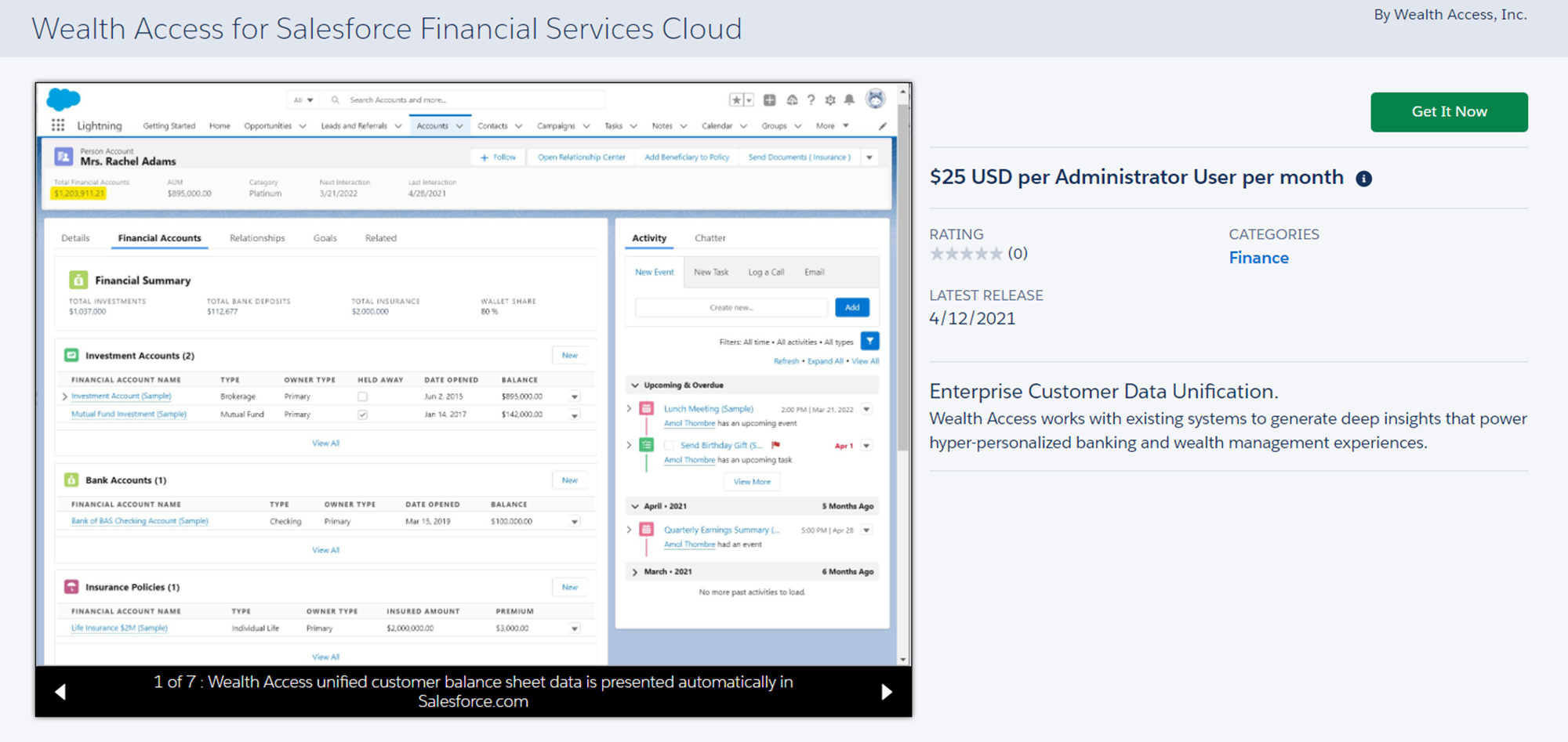Open the Trailhead guidance icon
This screenshot has height=742, width=1568.
[793, 100]
